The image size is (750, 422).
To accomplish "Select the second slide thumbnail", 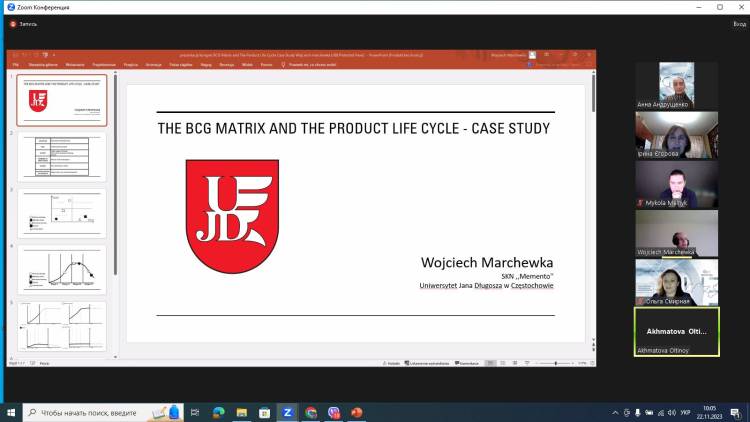I will pyautogui.click(x=62, y=155).
